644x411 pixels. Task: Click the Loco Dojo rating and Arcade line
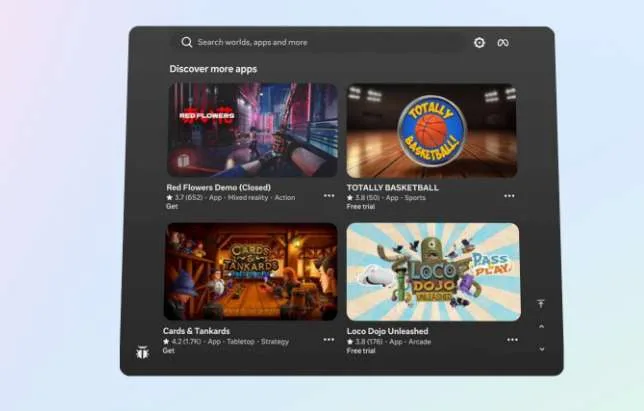click(x=389, y=342)
